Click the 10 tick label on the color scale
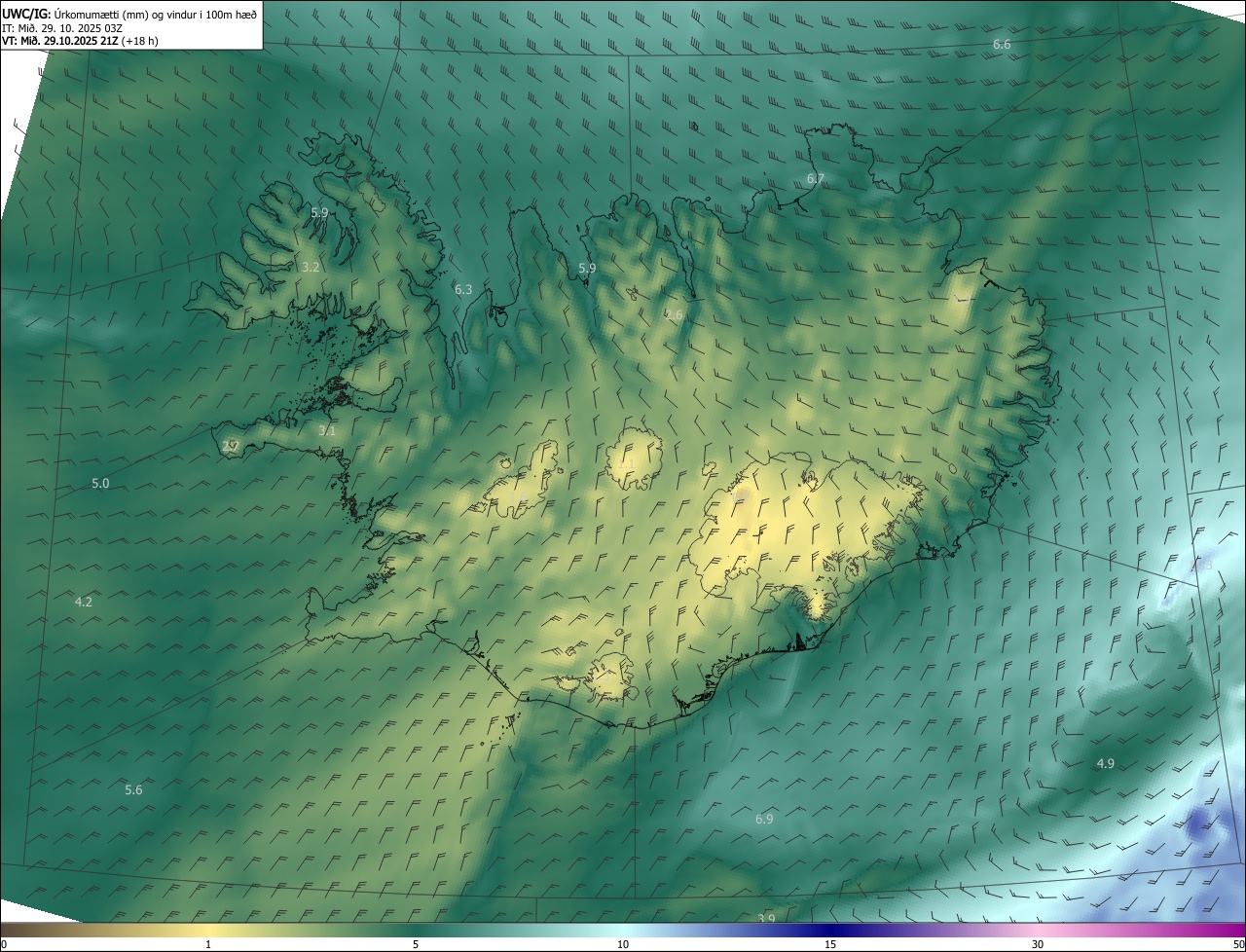This screenshot has width=1246, height=952. coord(623,944)
